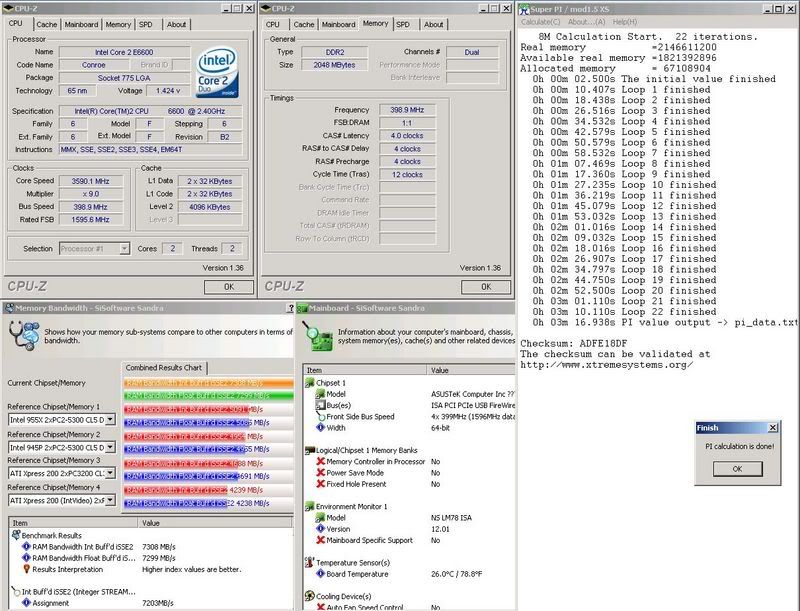The height and width of the screenshot is (611, 800).
Task: Click the orange Current RAM Bandwidth Int bar
Action: tap(209, 383)
